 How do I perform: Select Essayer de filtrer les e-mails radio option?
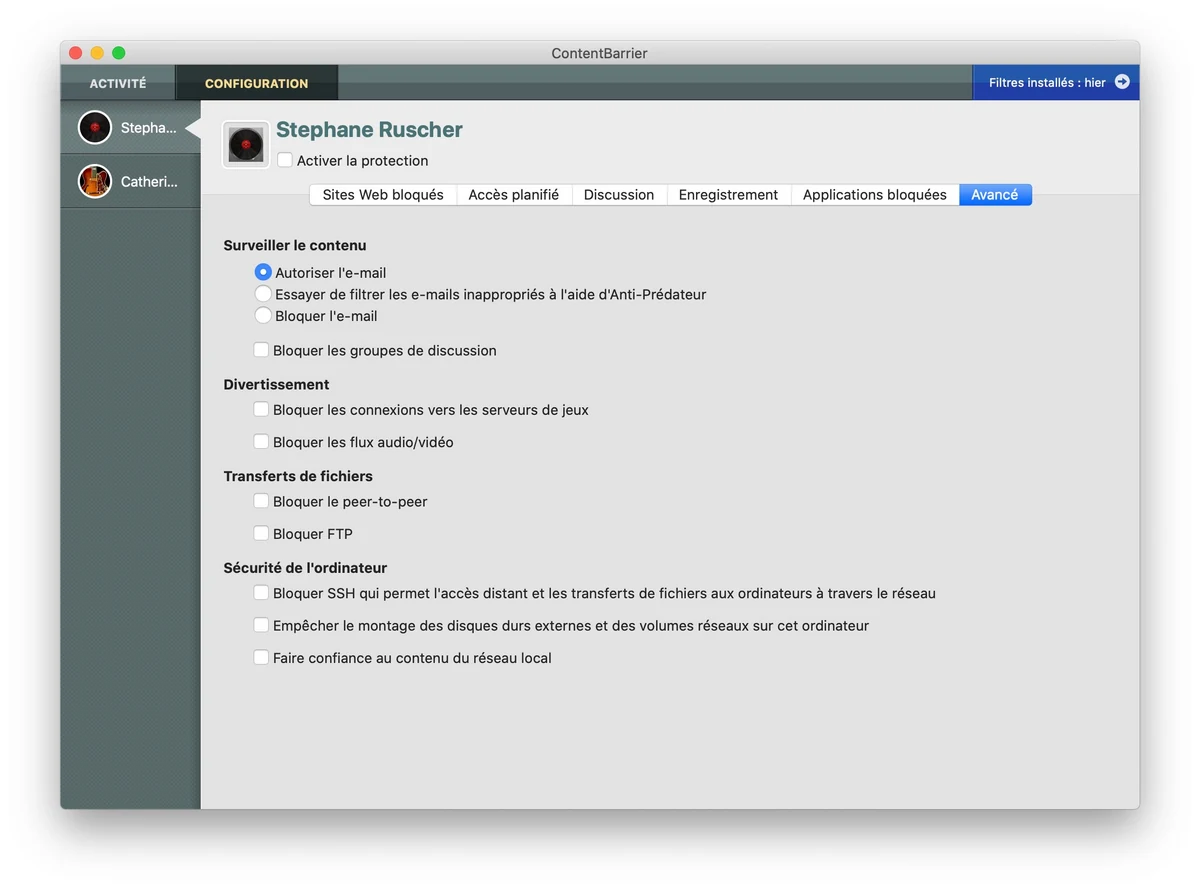coord(263,294)
